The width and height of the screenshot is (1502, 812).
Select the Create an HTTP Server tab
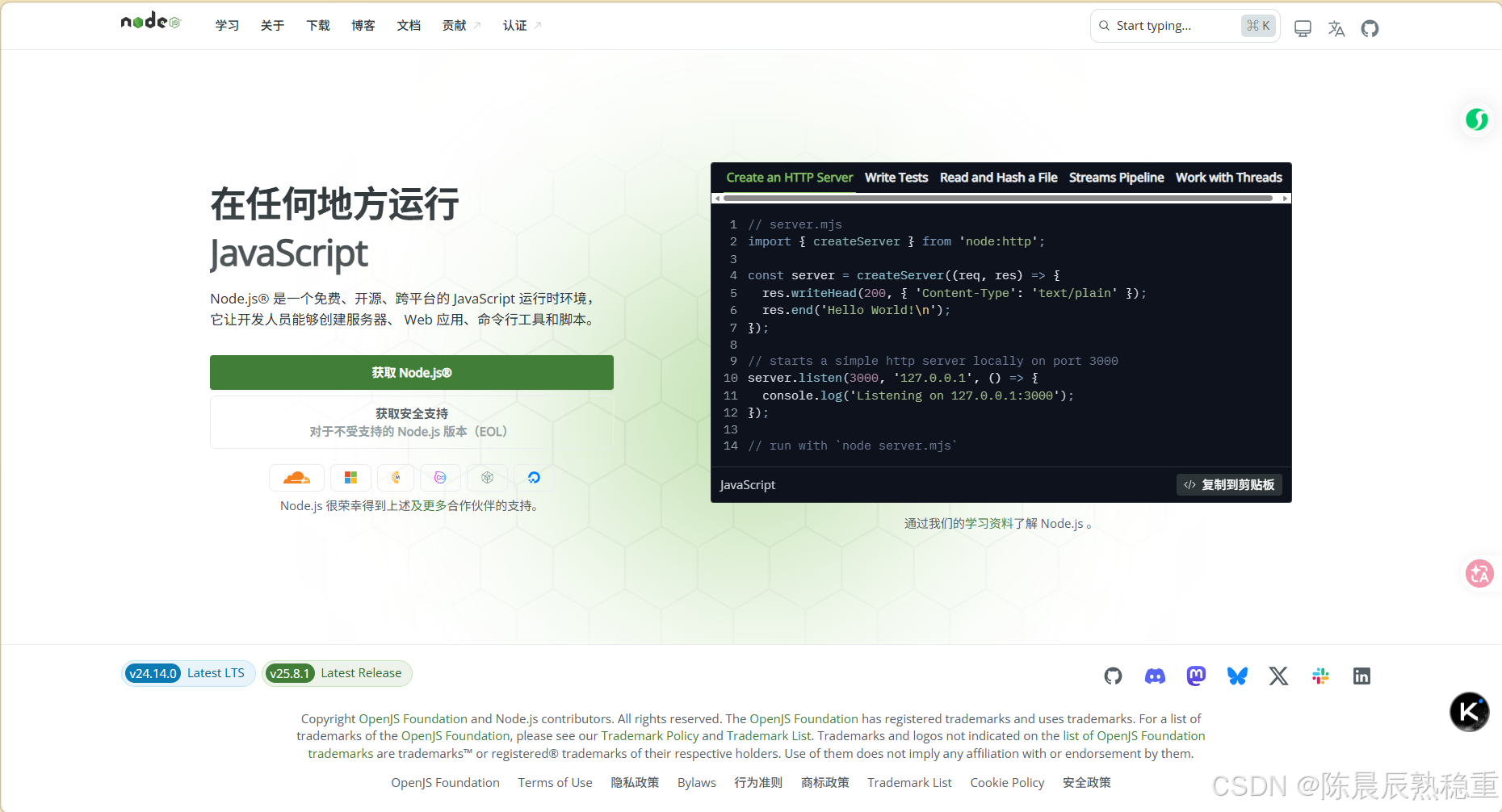[789, 178]
